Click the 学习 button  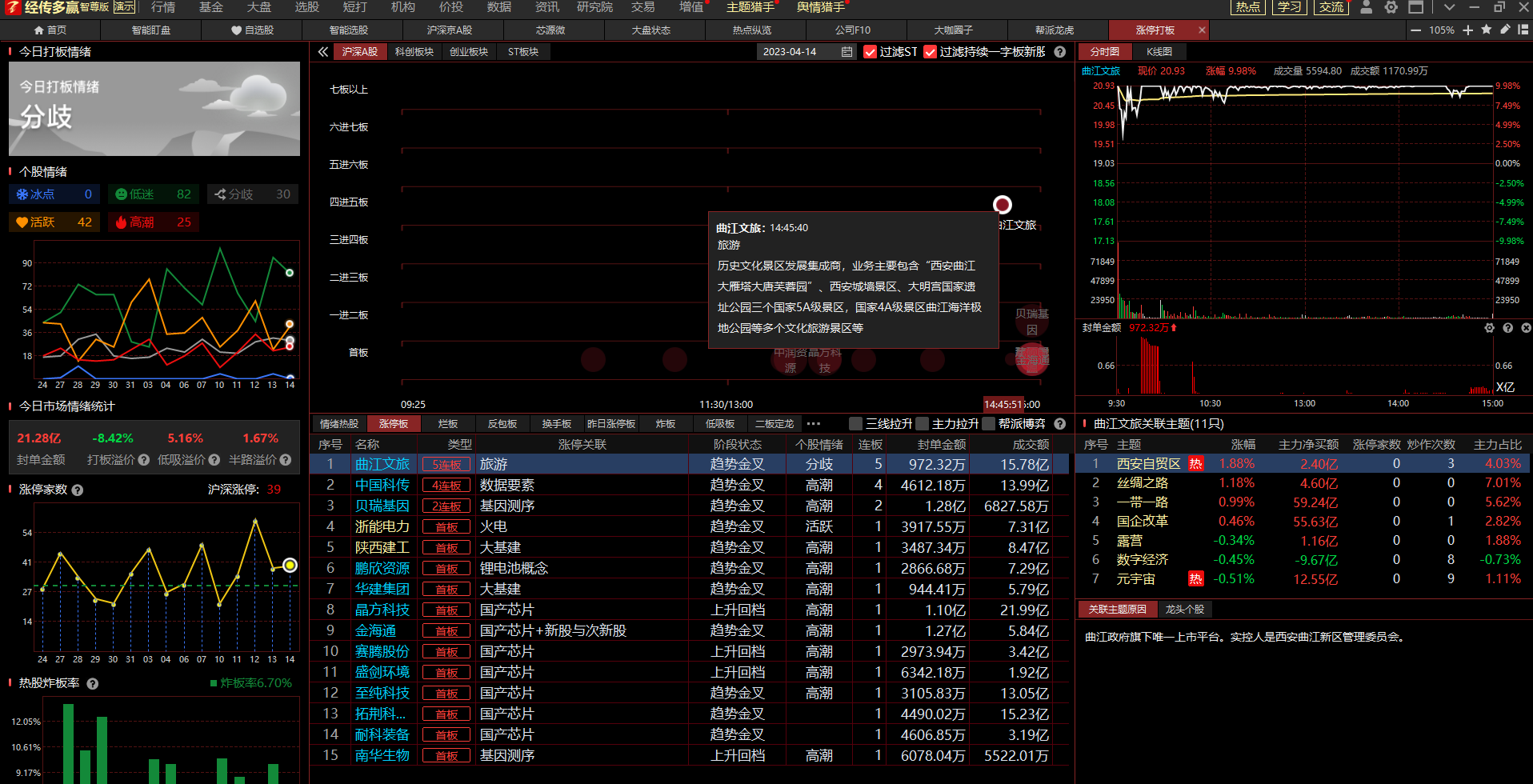click(1289, 7)
